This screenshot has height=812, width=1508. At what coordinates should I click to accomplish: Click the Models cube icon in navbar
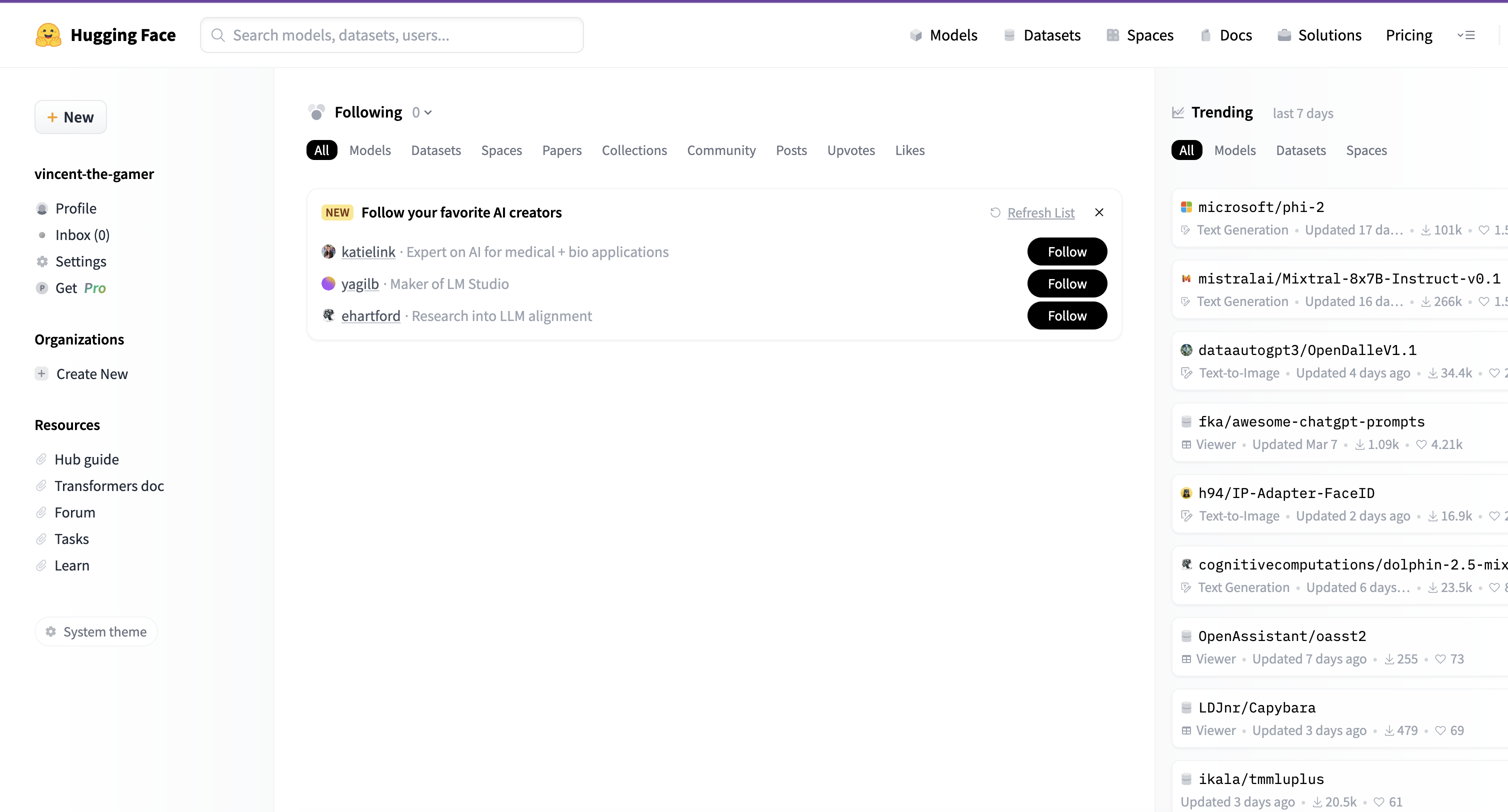[915, 35]
